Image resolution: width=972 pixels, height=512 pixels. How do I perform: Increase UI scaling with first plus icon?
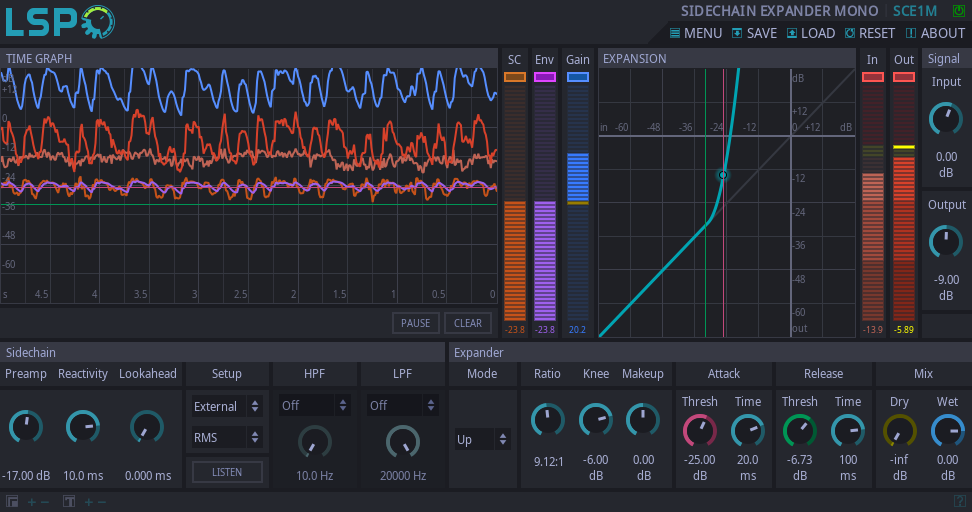[x=32, y=501]
